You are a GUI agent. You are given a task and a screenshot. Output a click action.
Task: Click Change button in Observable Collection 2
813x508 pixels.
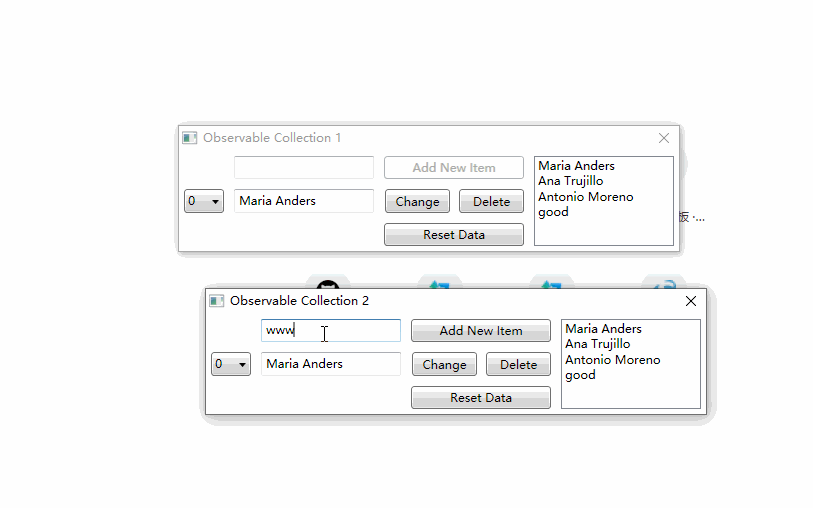[x=444, y=364]
